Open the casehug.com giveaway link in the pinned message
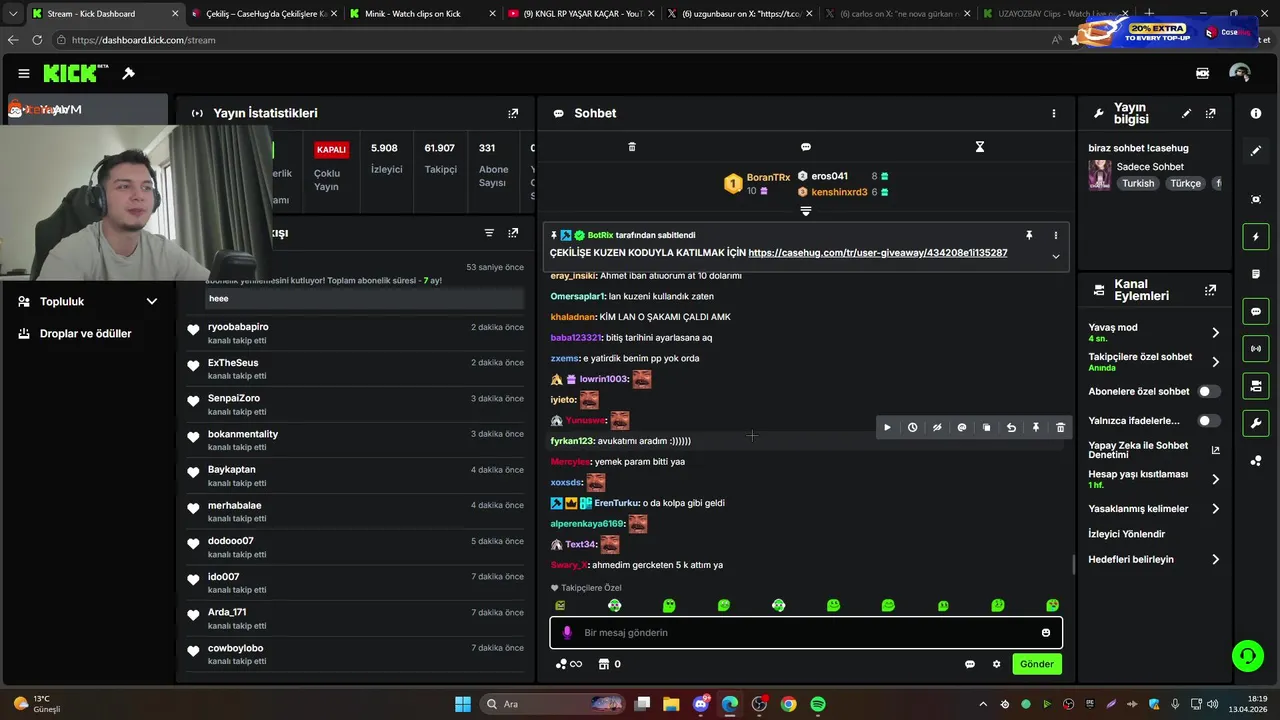The height and width of the screenshot is (720, 1280). pos(878,253)
